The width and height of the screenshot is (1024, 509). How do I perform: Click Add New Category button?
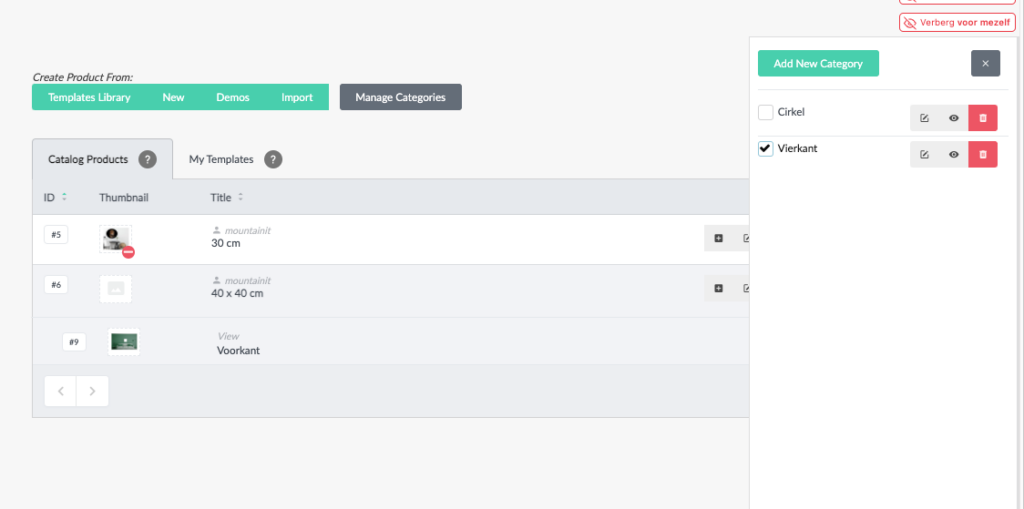click(818, 63)
